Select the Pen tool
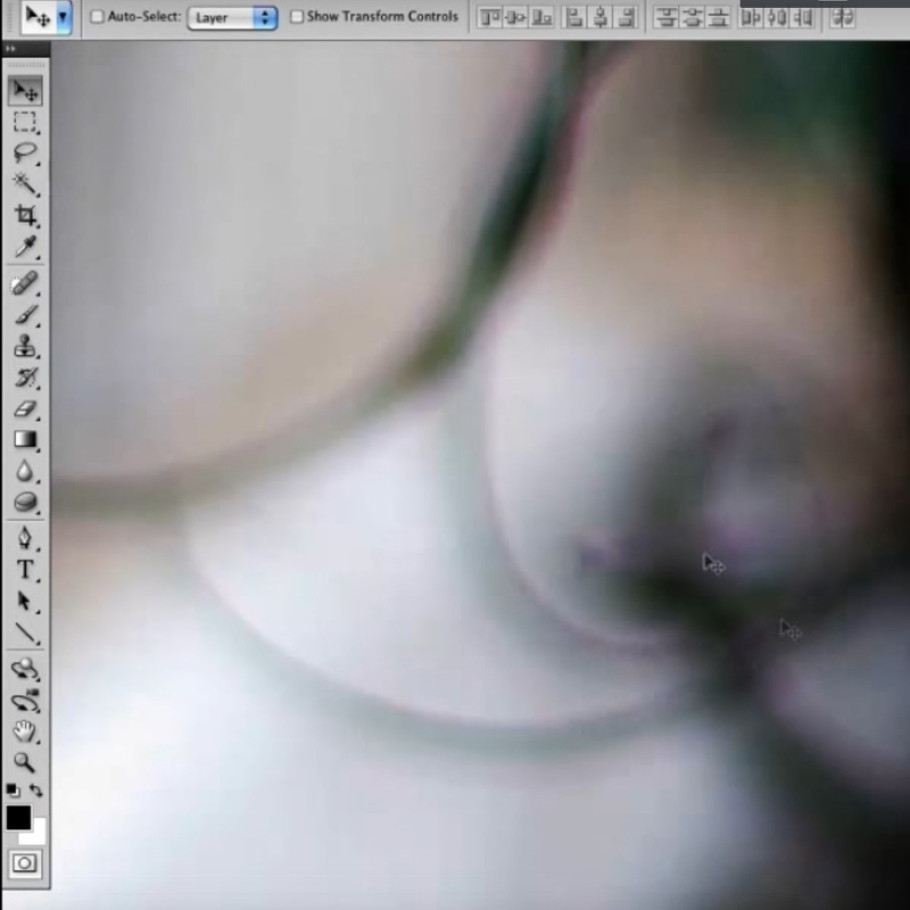Viewport: 910px width, 910px height. point(25,539)
